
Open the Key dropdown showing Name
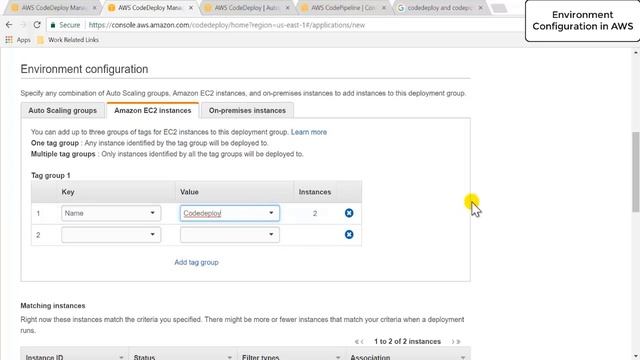[x=111, y=213]
